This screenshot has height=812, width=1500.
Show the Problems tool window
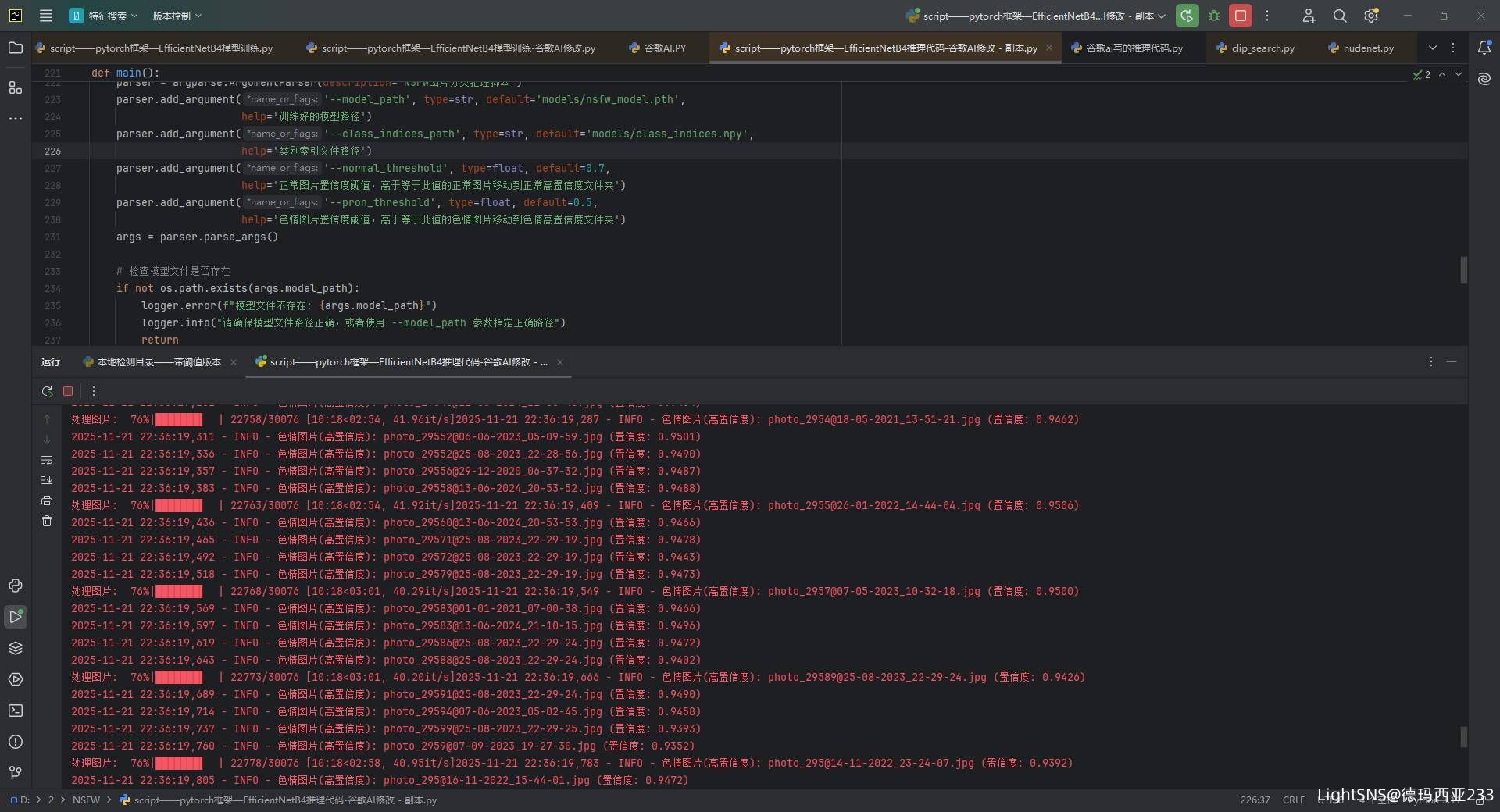(15, 742)
